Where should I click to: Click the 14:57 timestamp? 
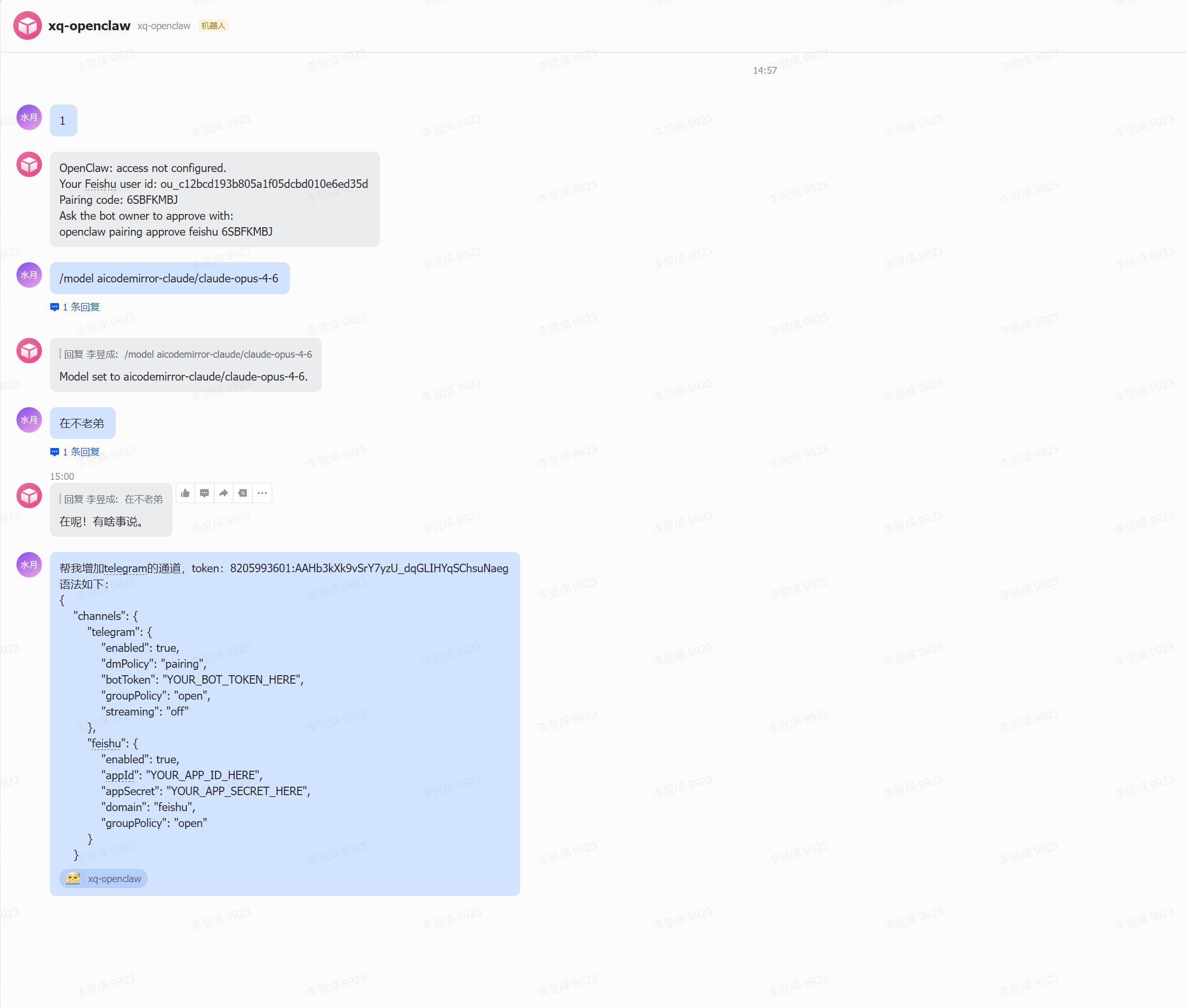(x=764, y=70)
